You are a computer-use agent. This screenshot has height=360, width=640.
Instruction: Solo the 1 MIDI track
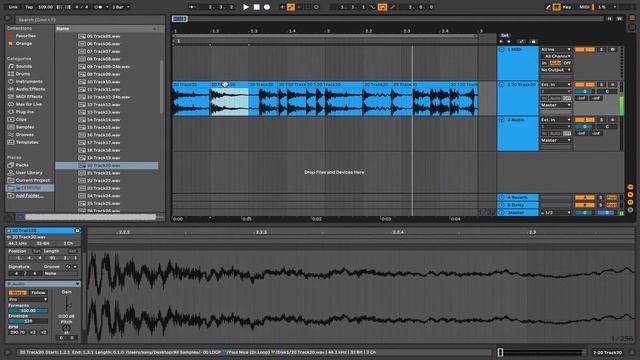tap(601, 49)
